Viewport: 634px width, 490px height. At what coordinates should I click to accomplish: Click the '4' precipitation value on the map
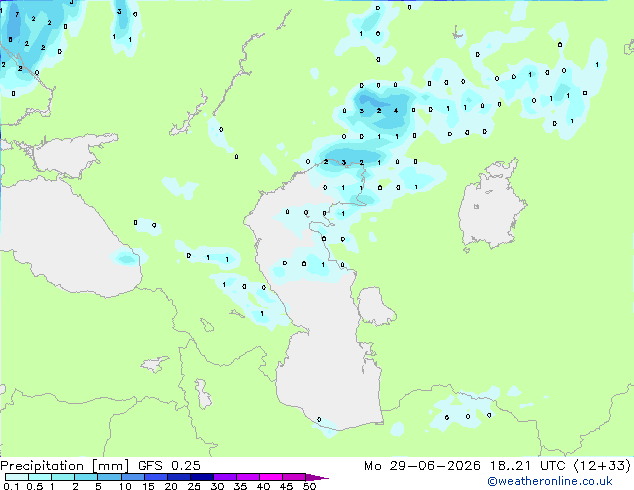(x=396, y=110)
